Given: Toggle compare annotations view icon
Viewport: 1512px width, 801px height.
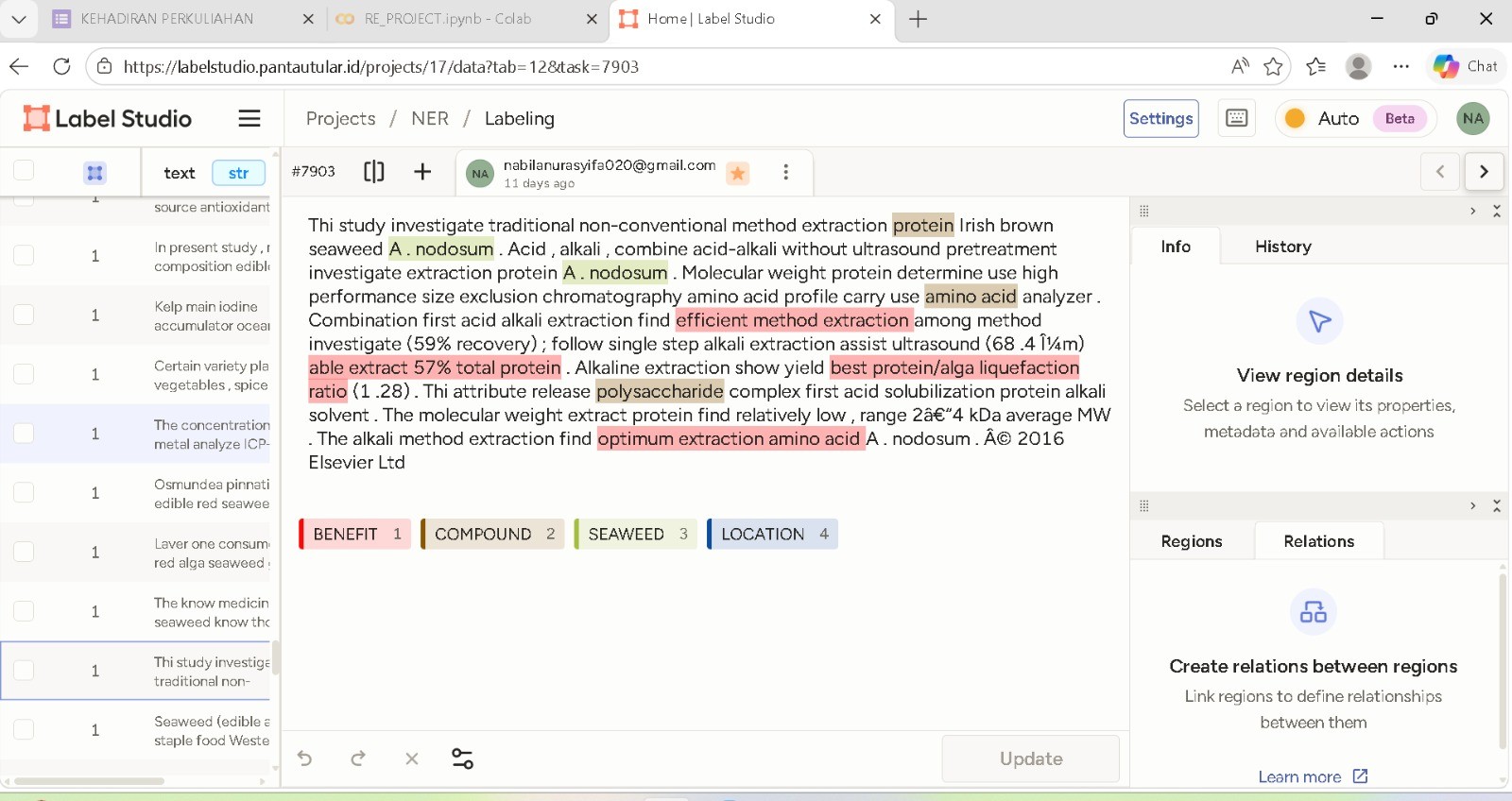Looking at the screenshot, I should click(x=374, y=171).
